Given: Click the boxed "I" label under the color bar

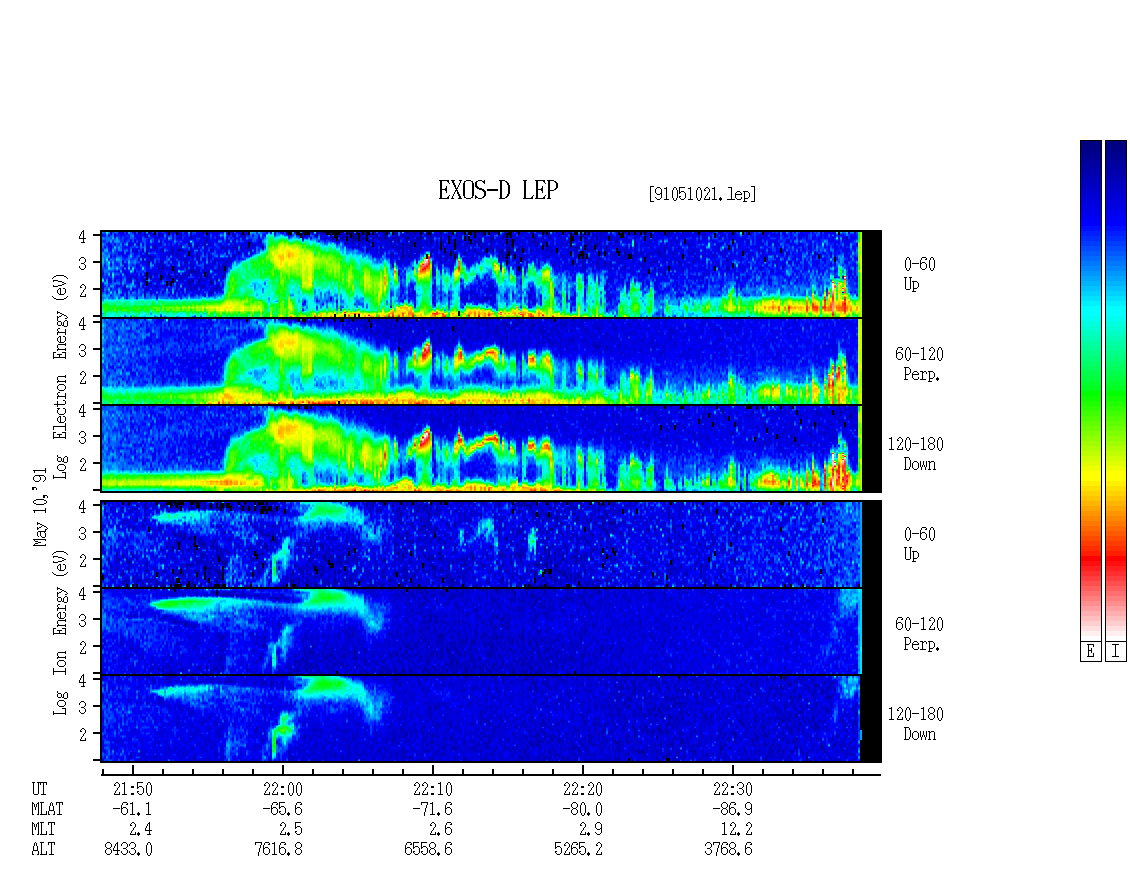Looking at the screenshot, I should (1116, 652).
